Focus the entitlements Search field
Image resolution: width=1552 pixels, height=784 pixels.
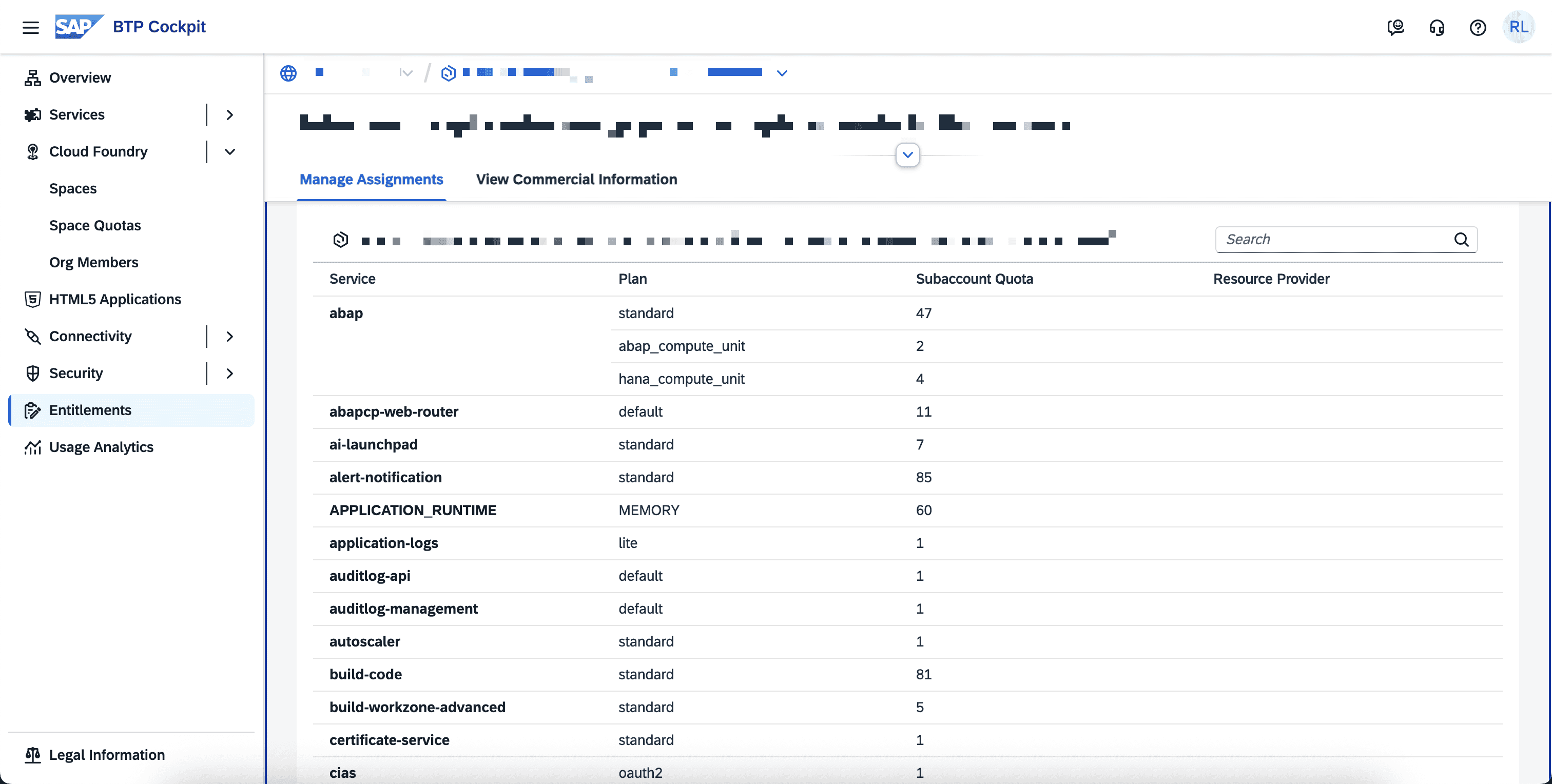[x=1346, y=240]
